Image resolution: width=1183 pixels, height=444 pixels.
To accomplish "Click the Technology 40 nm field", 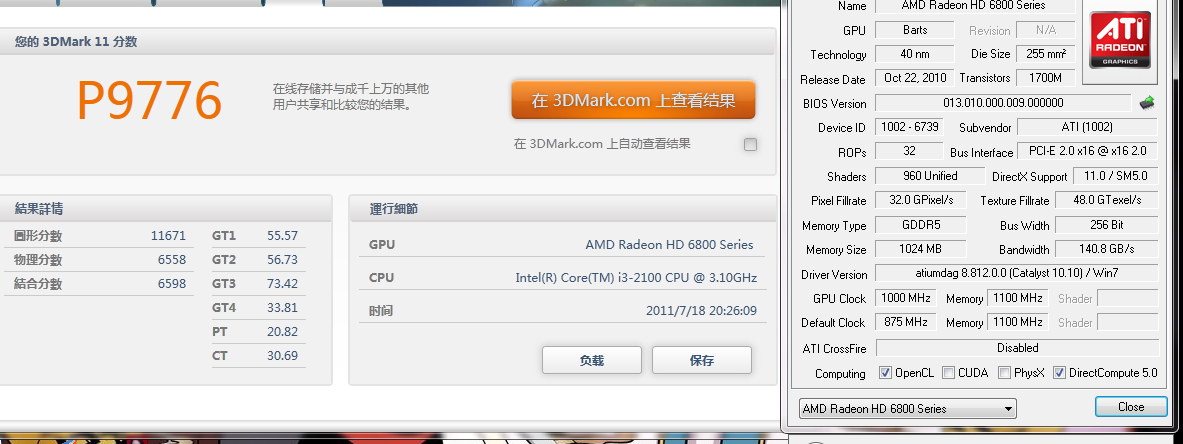I will click(915, 54).
